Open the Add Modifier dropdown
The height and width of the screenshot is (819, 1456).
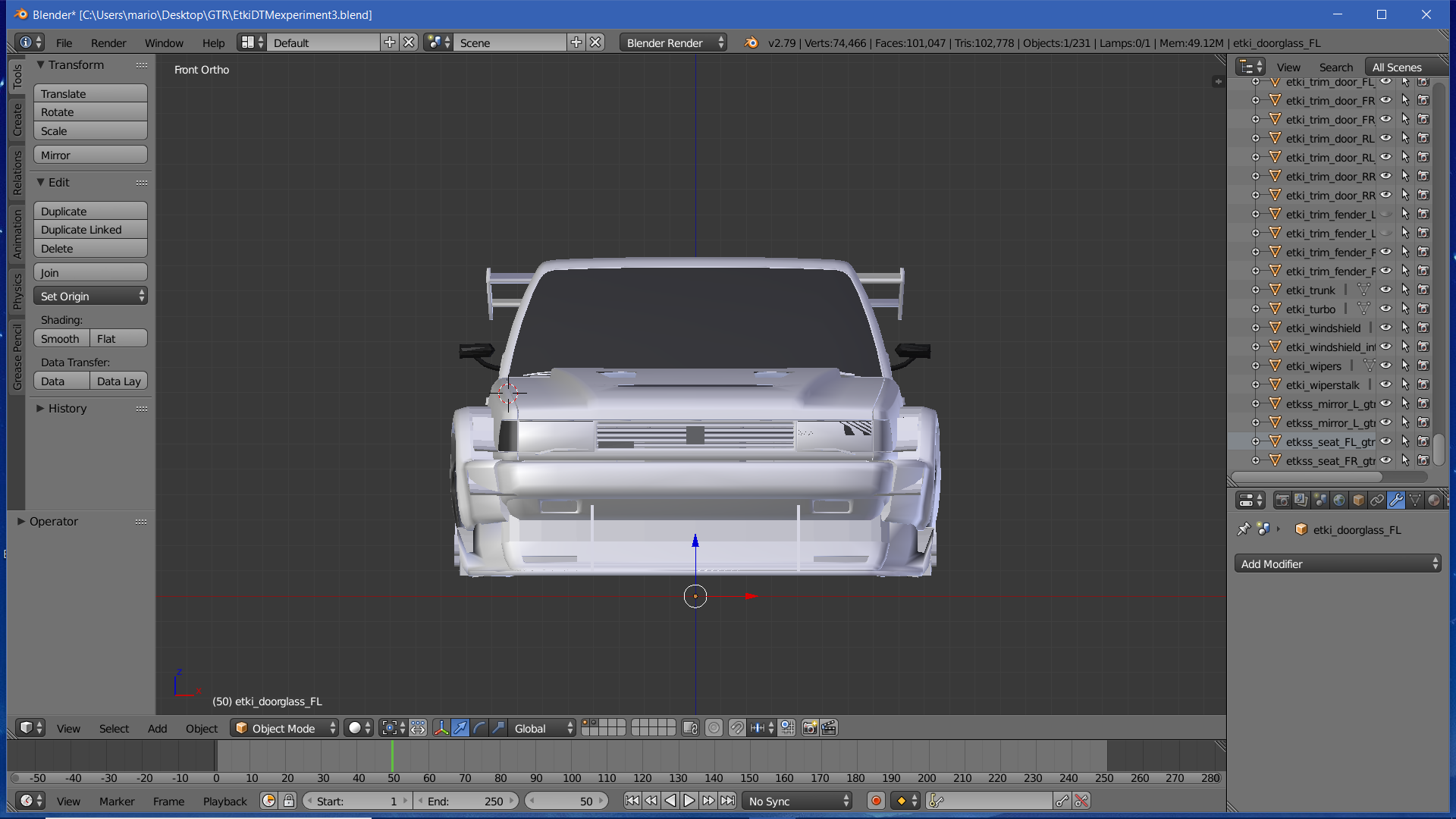click(1338, 564)
